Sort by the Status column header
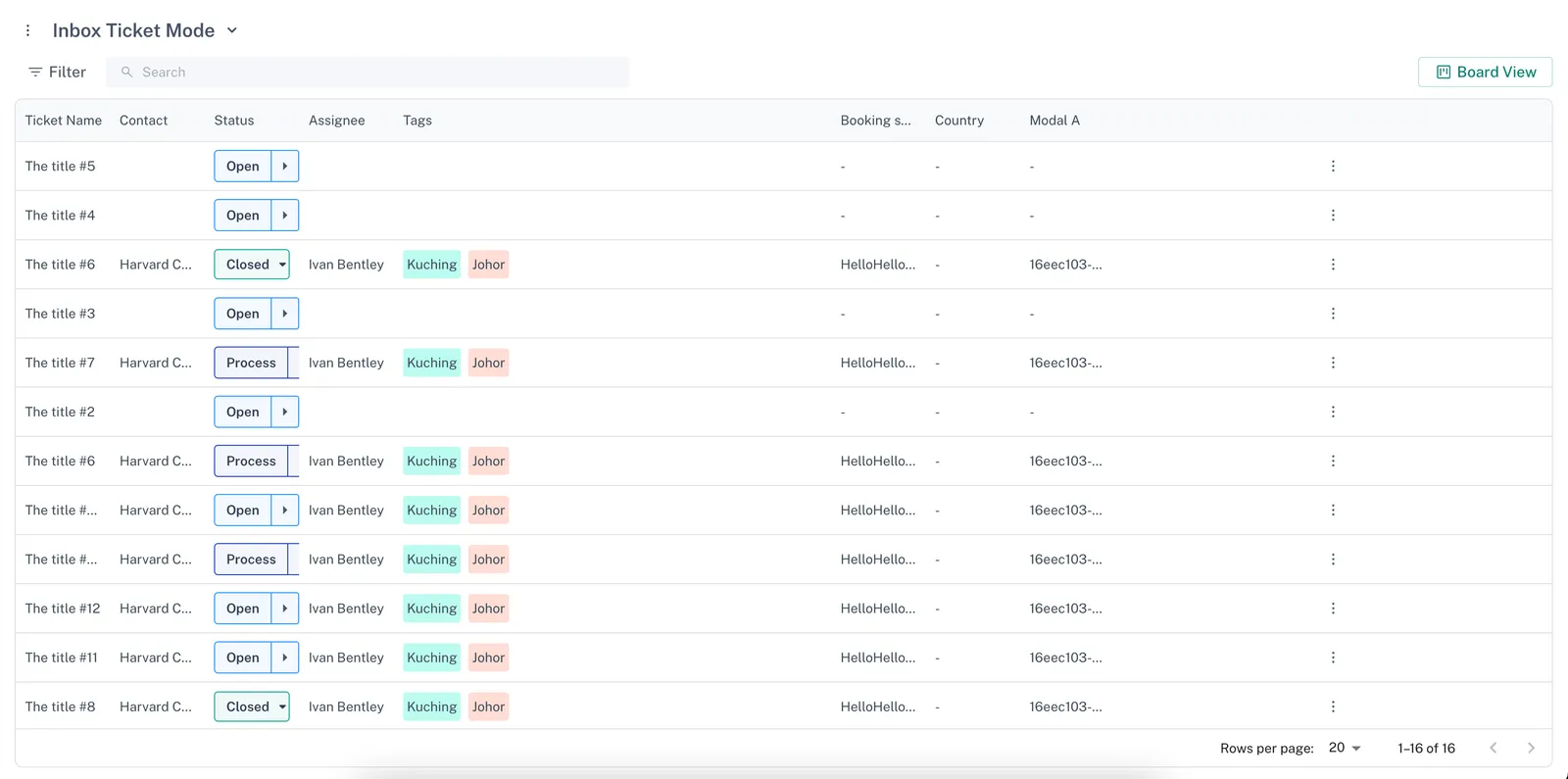 [x=234, y=121]
